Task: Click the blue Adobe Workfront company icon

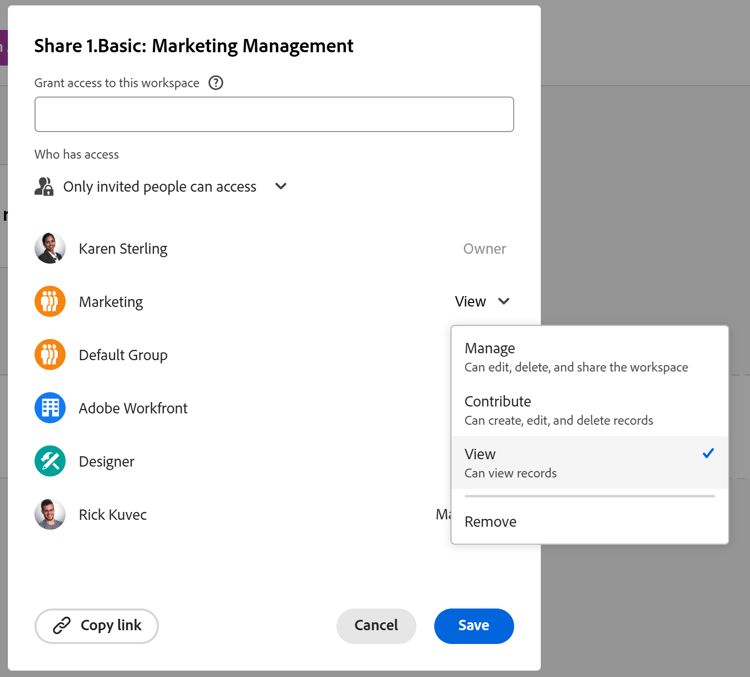Action: coord(50,408)
